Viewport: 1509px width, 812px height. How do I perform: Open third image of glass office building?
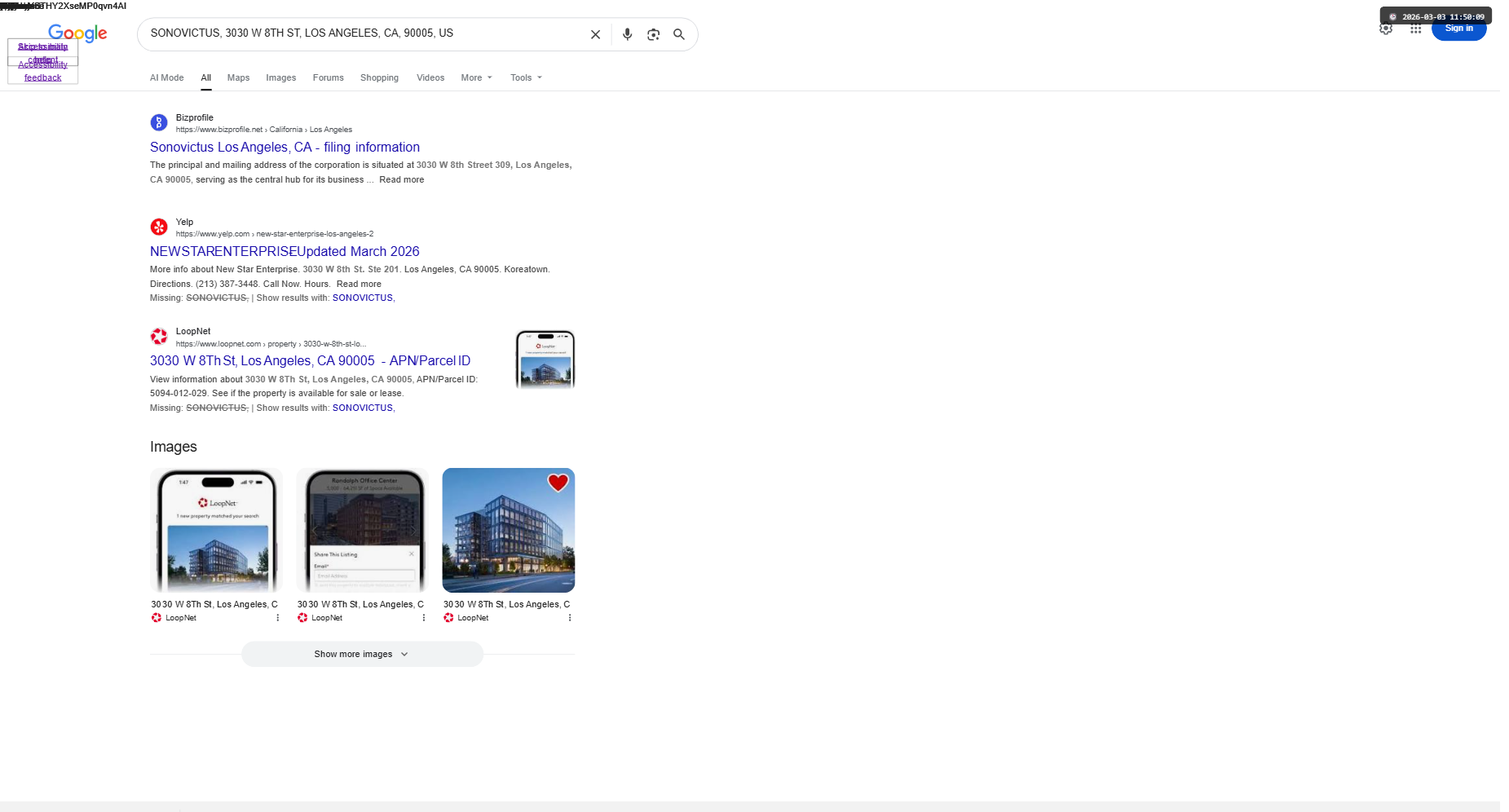click(509, 530)
